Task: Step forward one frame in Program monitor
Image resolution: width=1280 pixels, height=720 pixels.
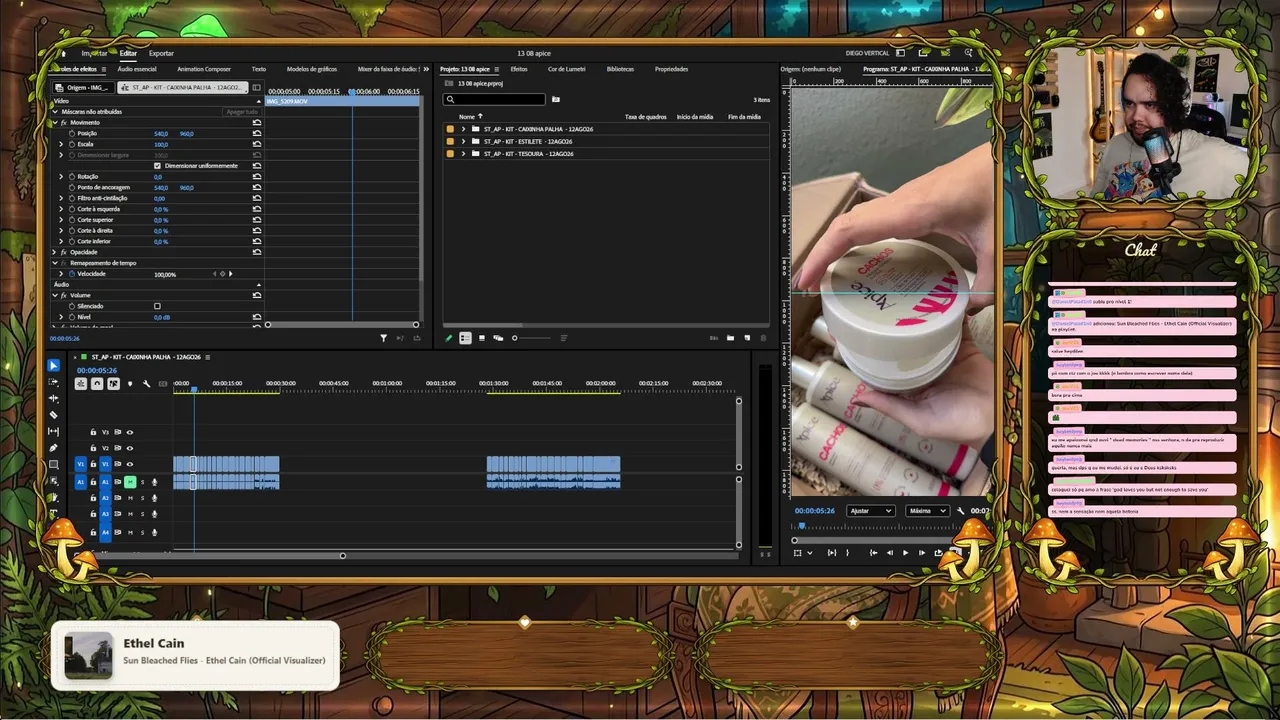Action: (x=922, y=552)
